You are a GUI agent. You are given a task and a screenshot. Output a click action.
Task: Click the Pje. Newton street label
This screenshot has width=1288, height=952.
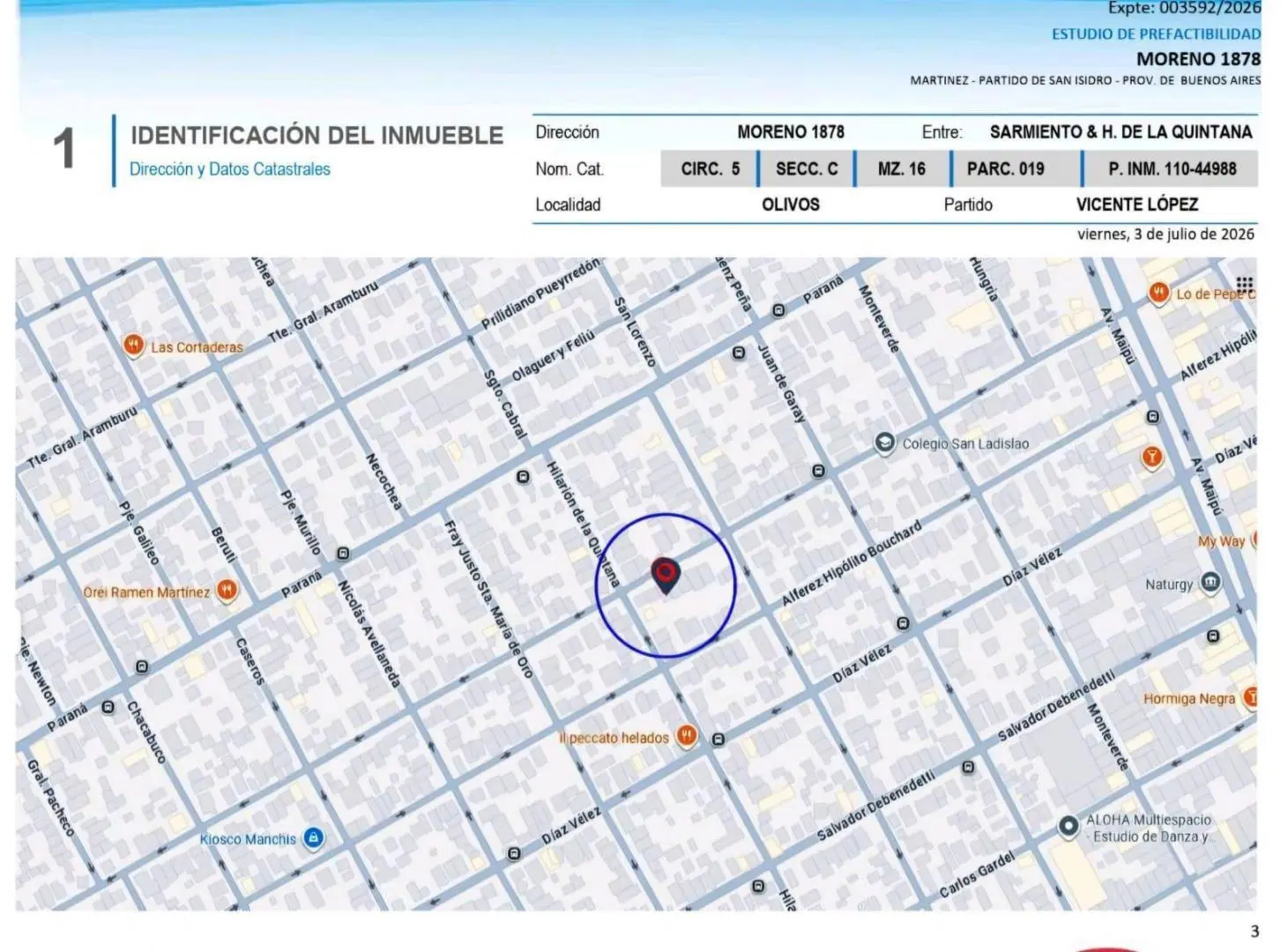pyautogui.click(x=37, y=673)
